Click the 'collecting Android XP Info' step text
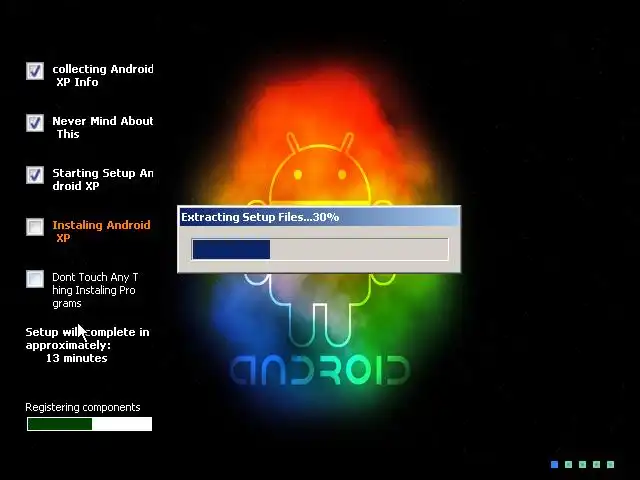Viewport: 640px width, 480px height. [103, 76]
